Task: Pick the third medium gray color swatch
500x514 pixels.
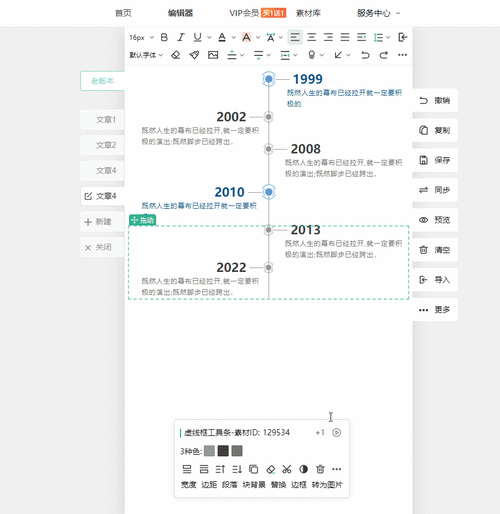Action: [x=237, y=451]
